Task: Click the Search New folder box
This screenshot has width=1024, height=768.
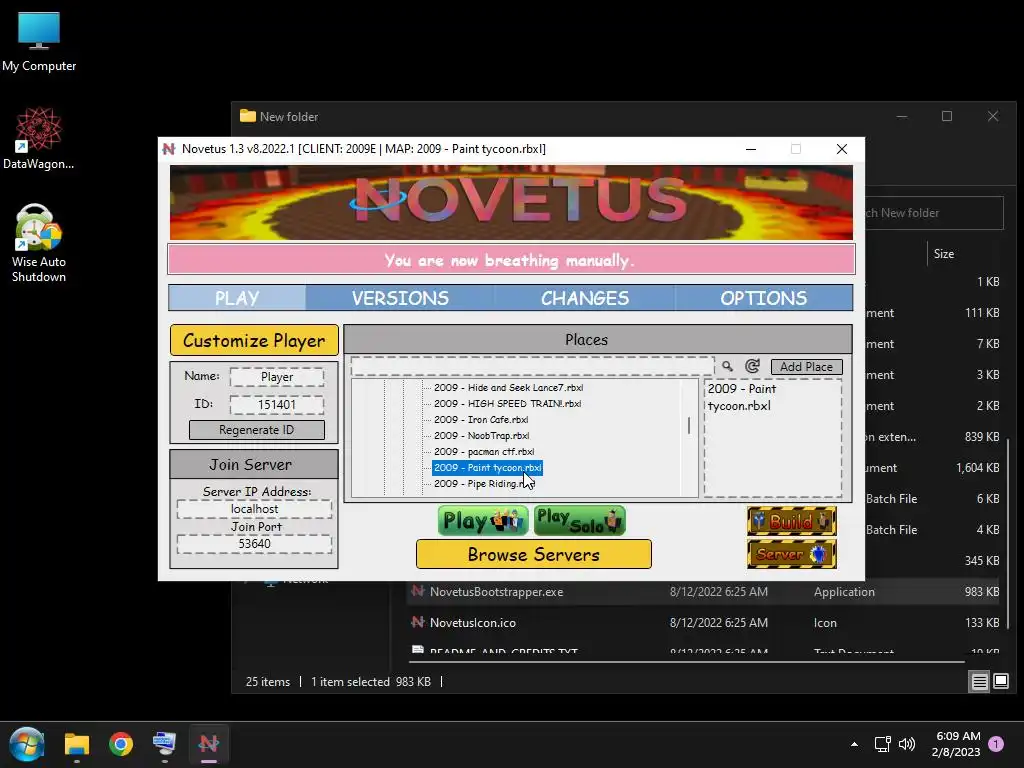Action: point(934,213)
